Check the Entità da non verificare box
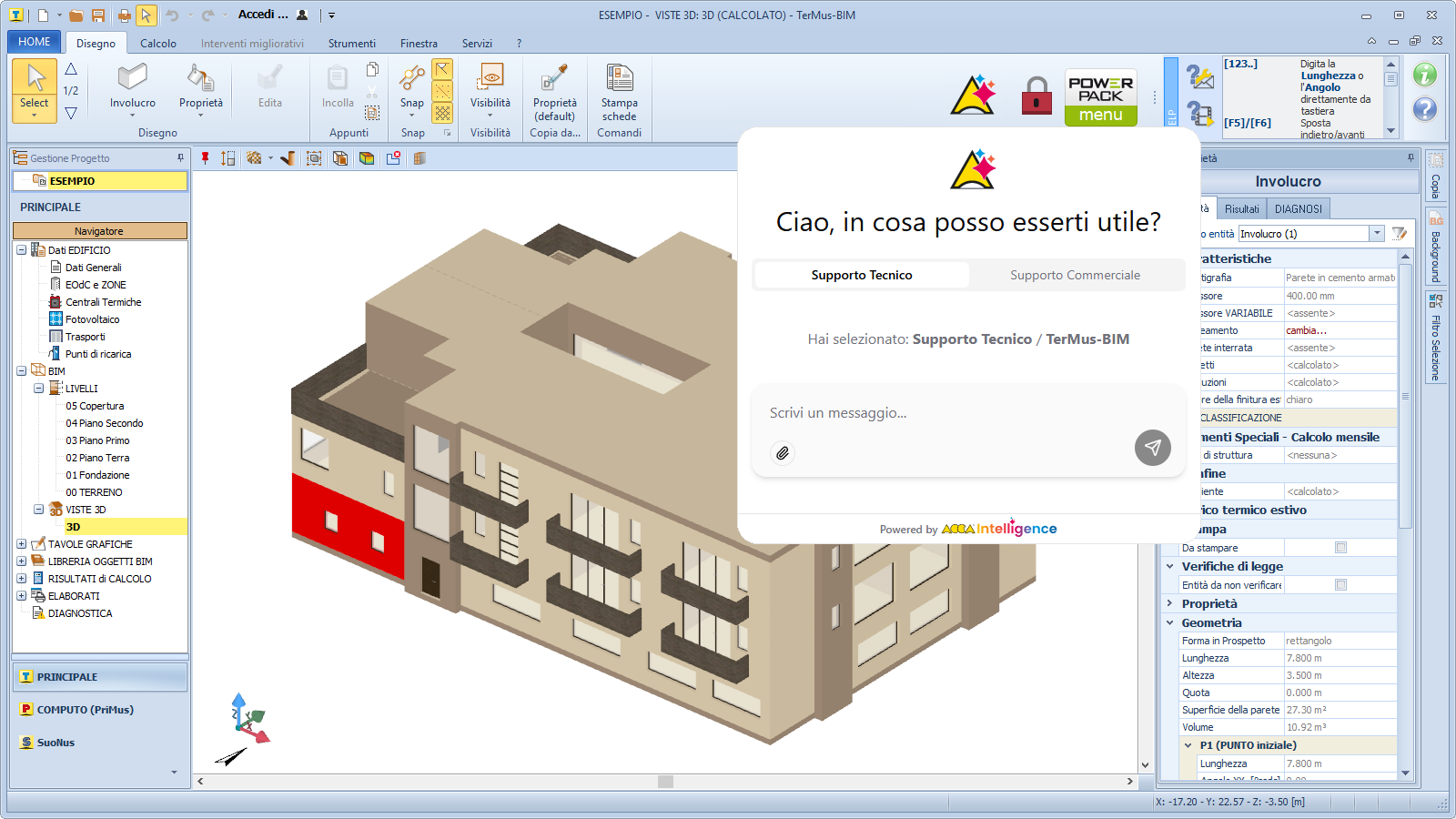This screenshot has height=819, width=1456. pyautogui.click(x=1340, y=585)
